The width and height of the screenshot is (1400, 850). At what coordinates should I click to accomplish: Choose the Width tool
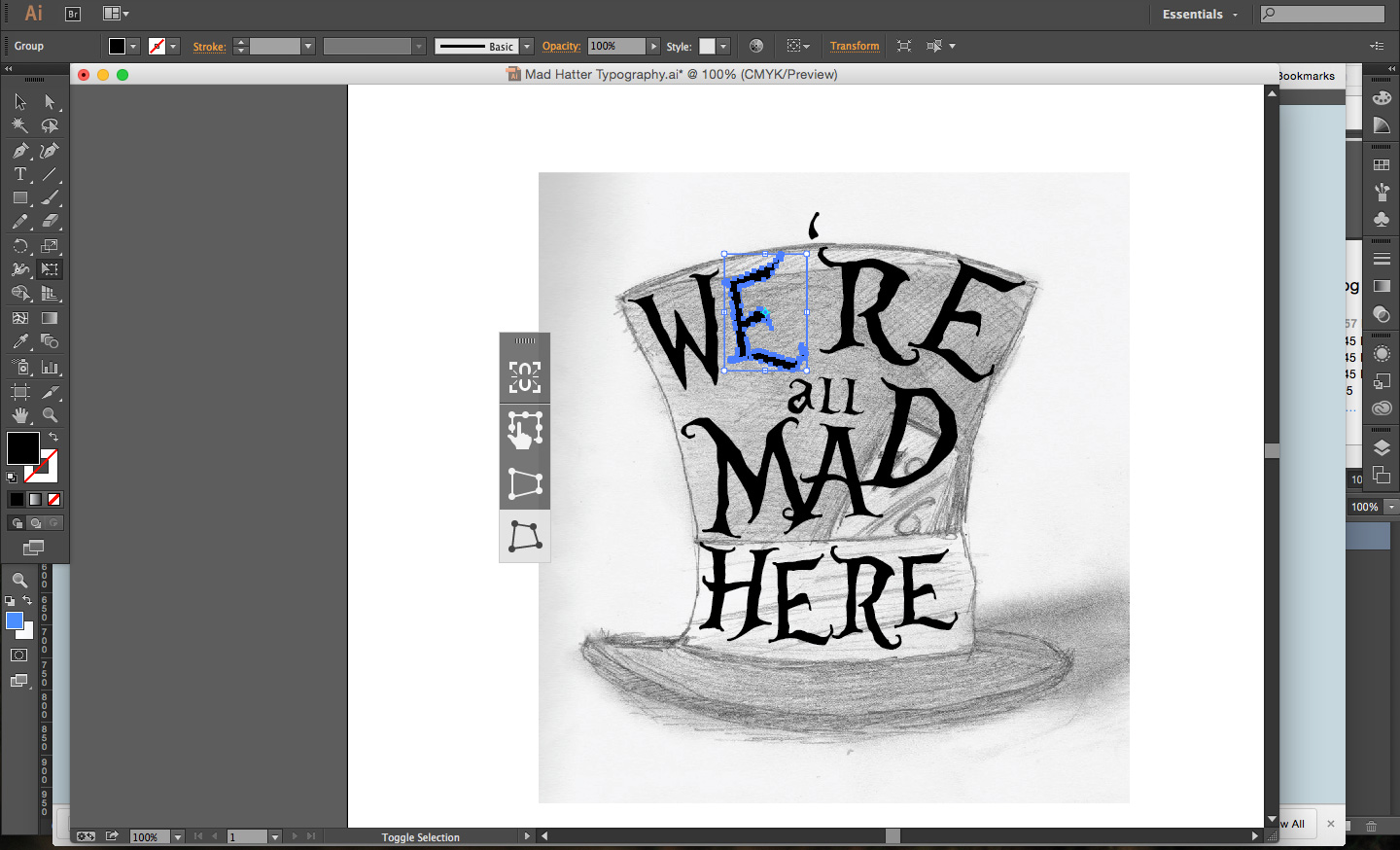pos(20,269)
